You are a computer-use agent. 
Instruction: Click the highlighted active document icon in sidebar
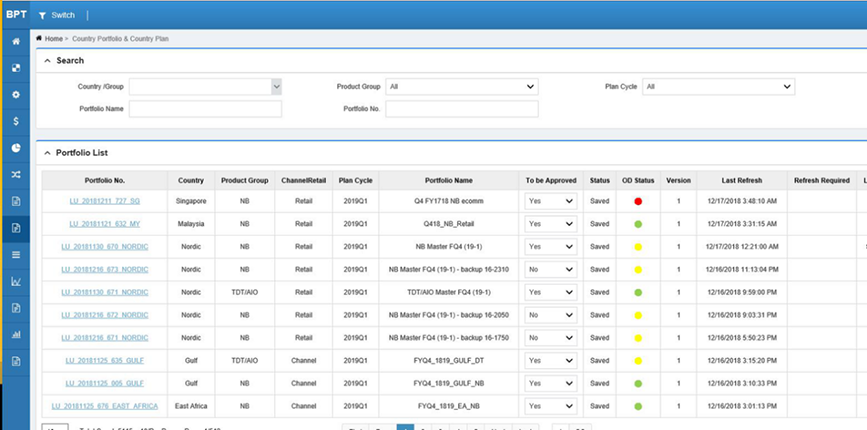coord(16,228)
